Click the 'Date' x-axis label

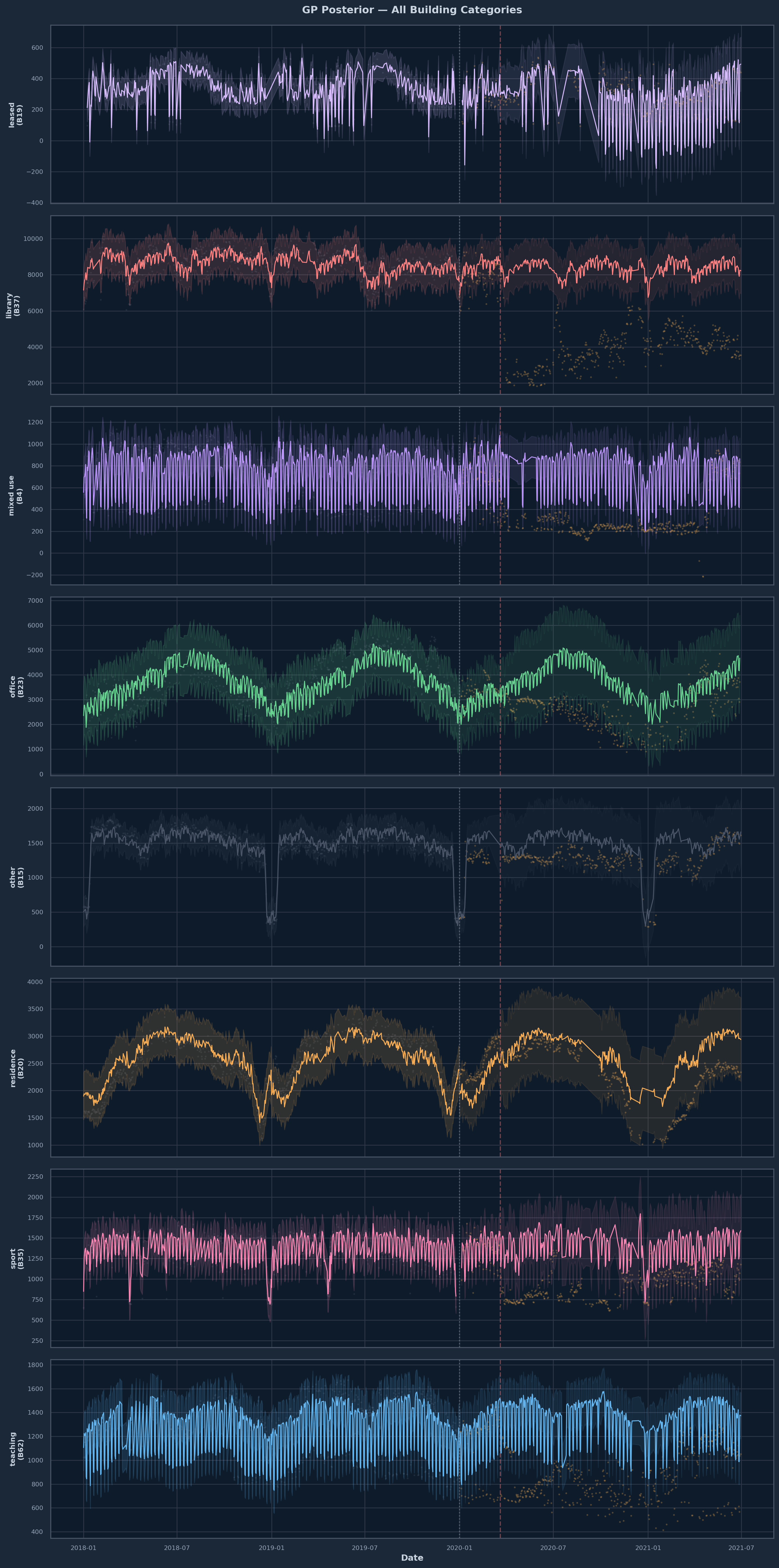pos(412,1558)
